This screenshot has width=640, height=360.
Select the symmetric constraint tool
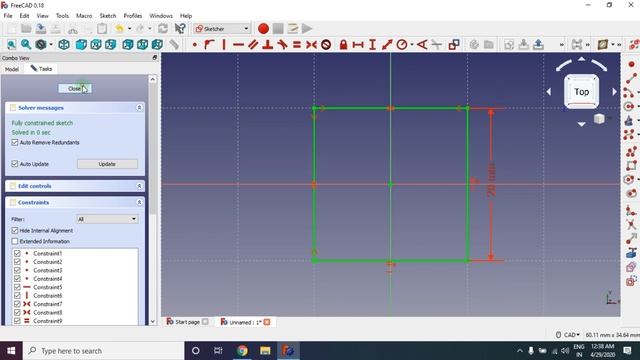coord(311,44)
